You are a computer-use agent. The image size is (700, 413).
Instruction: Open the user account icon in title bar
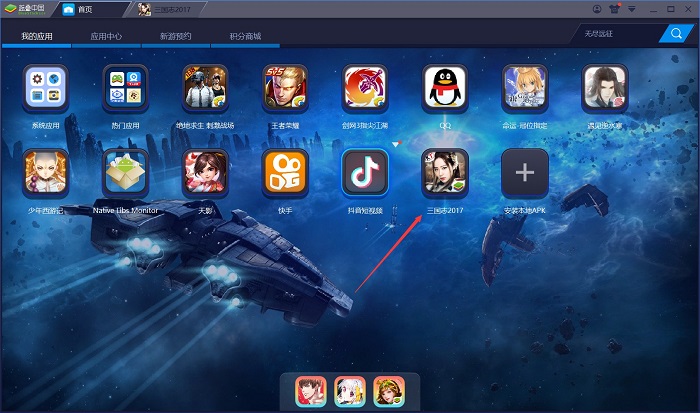597,10
